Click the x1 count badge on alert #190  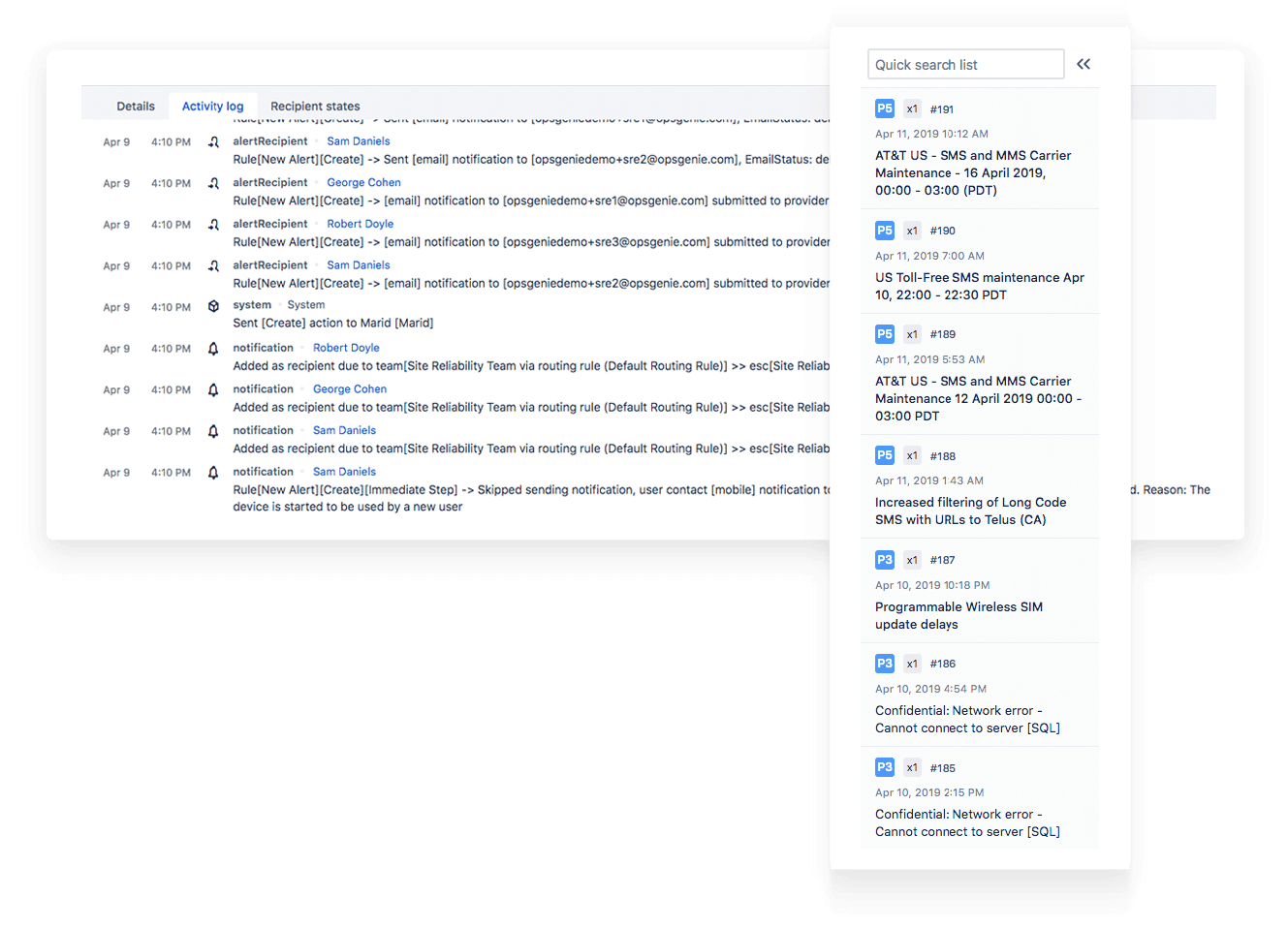pyautogui.click(x=912, y=230)
